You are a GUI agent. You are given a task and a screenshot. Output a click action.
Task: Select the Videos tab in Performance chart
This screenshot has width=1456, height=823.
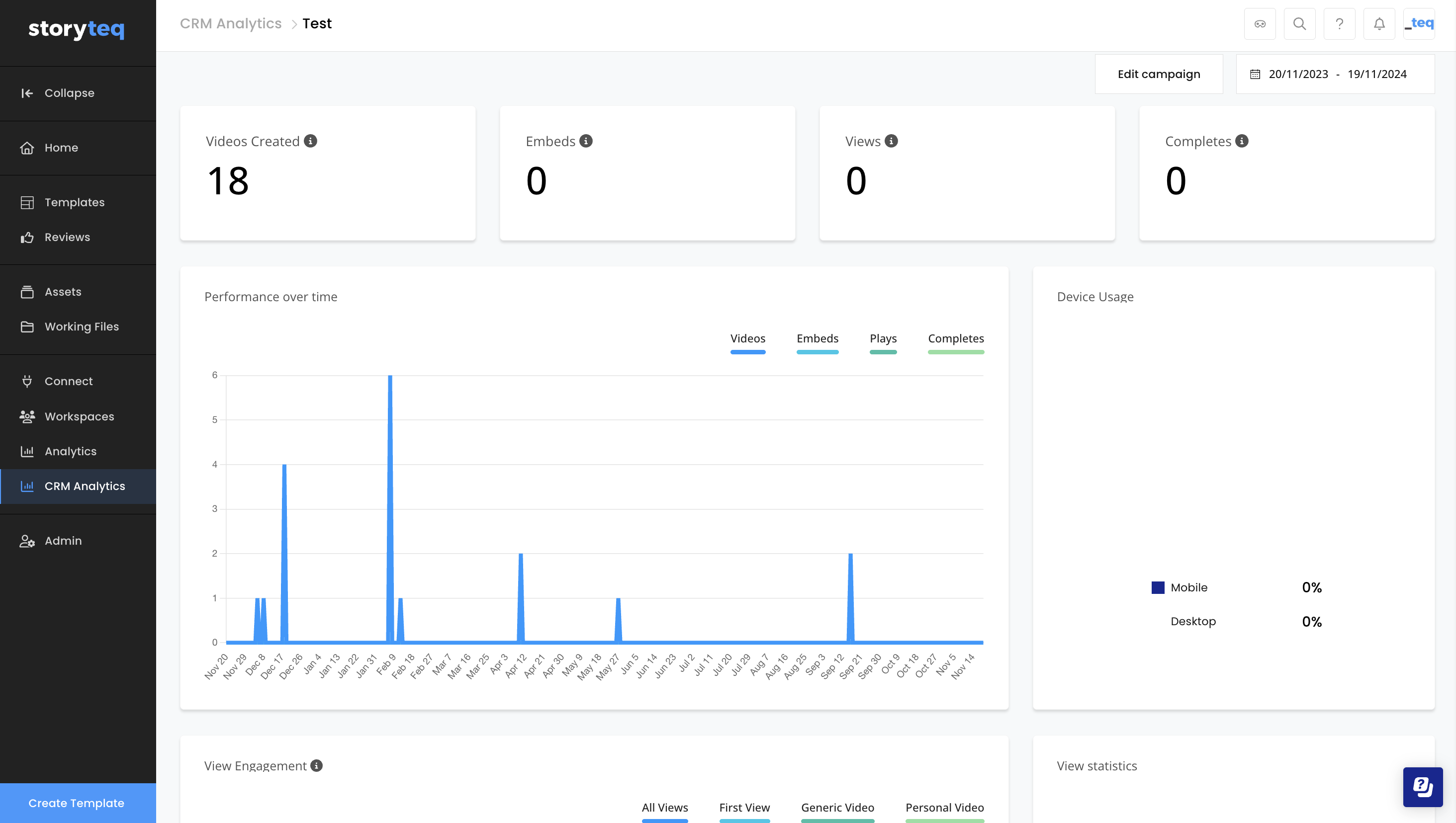[x=747, y=338]
